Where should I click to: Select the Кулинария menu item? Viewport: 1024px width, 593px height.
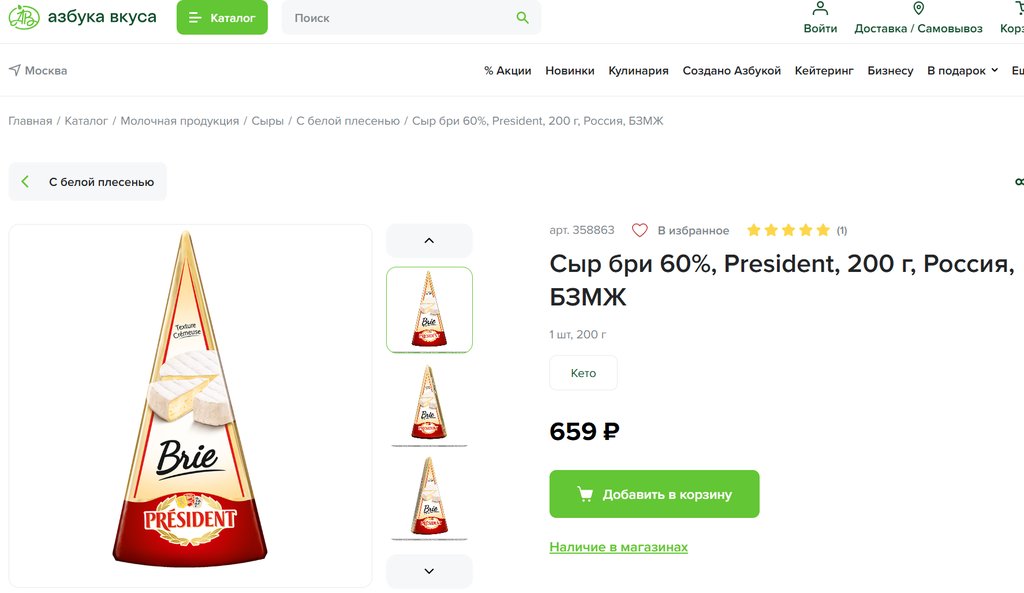[x=638, y=71]
